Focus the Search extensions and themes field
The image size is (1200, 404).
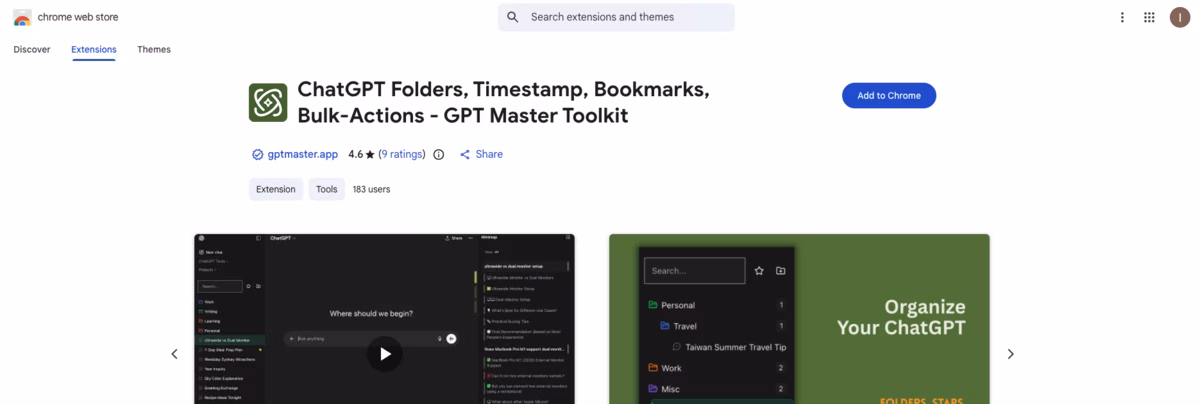(616, 17)
